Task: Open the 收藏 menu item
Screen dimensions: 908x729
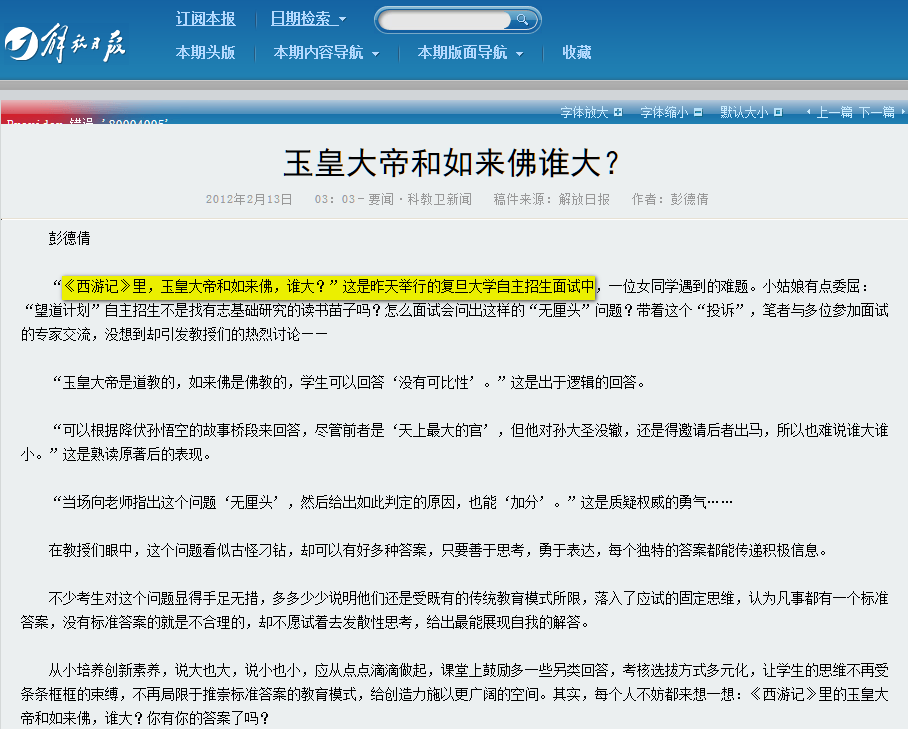Action: pyautogui.click(x=576, y=53)
